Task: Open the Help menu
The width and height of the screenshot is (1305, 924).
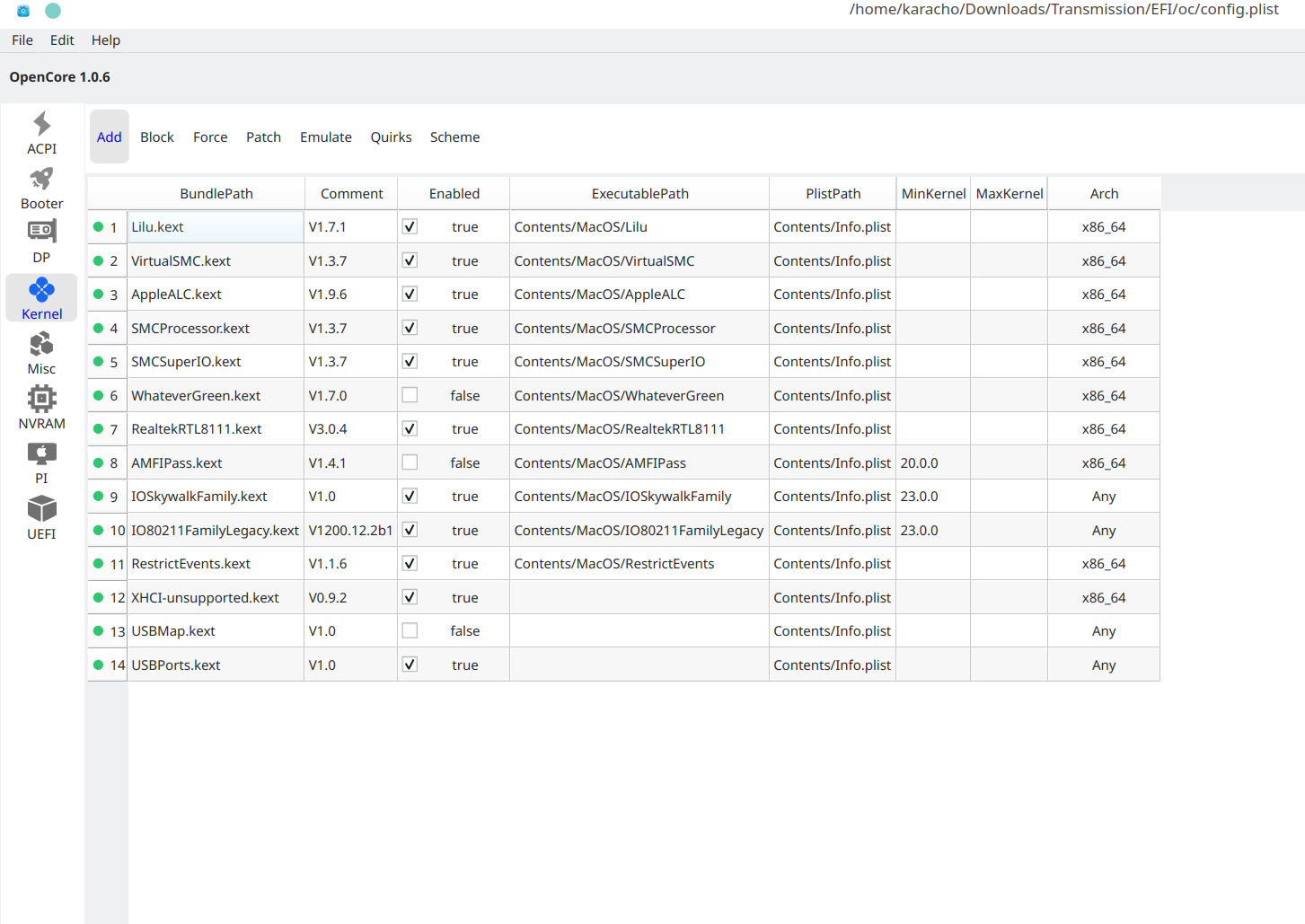Action: pyautogui.click(x=106, y=40)
